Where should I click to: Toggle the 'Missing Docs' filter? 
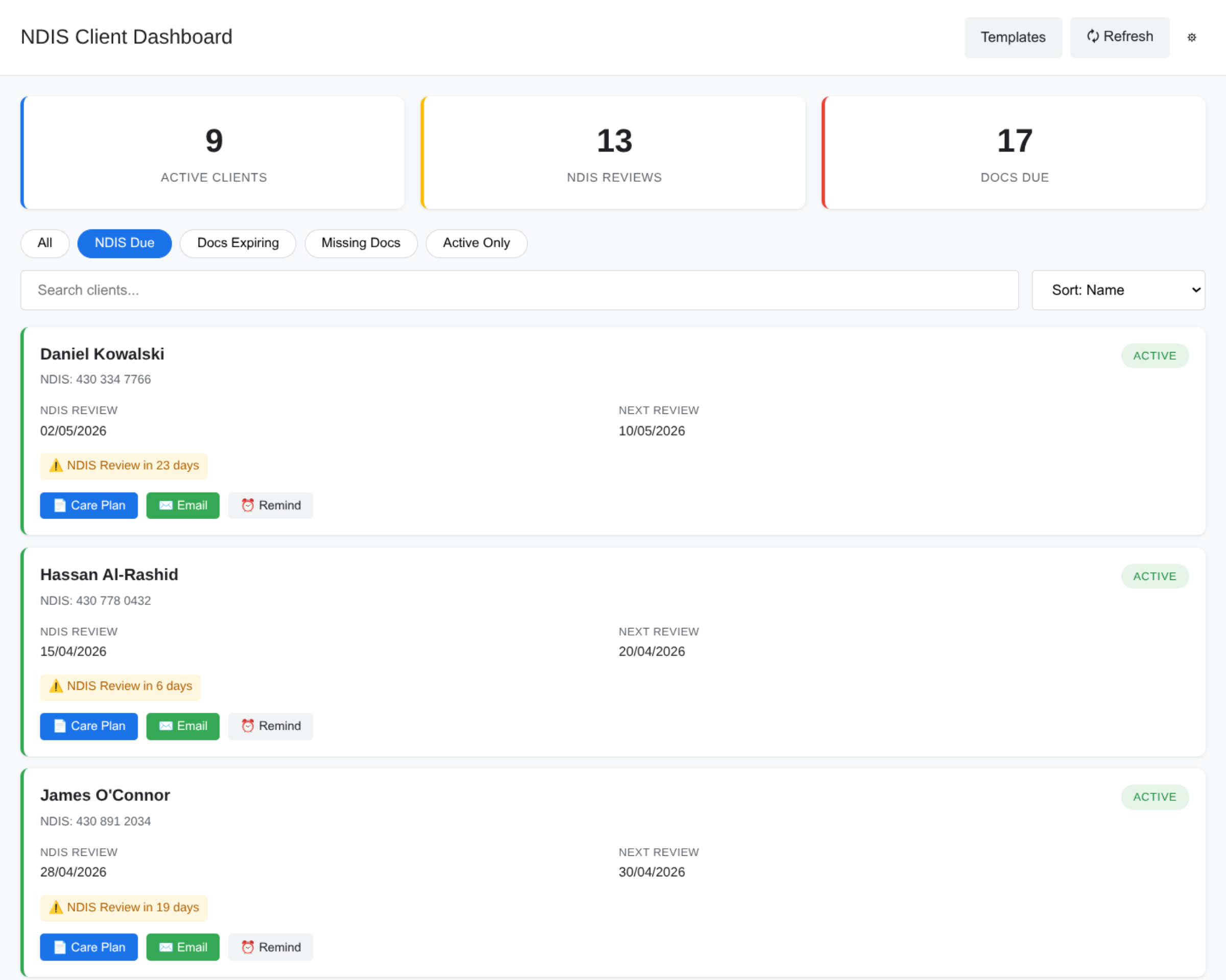[361, 243]
